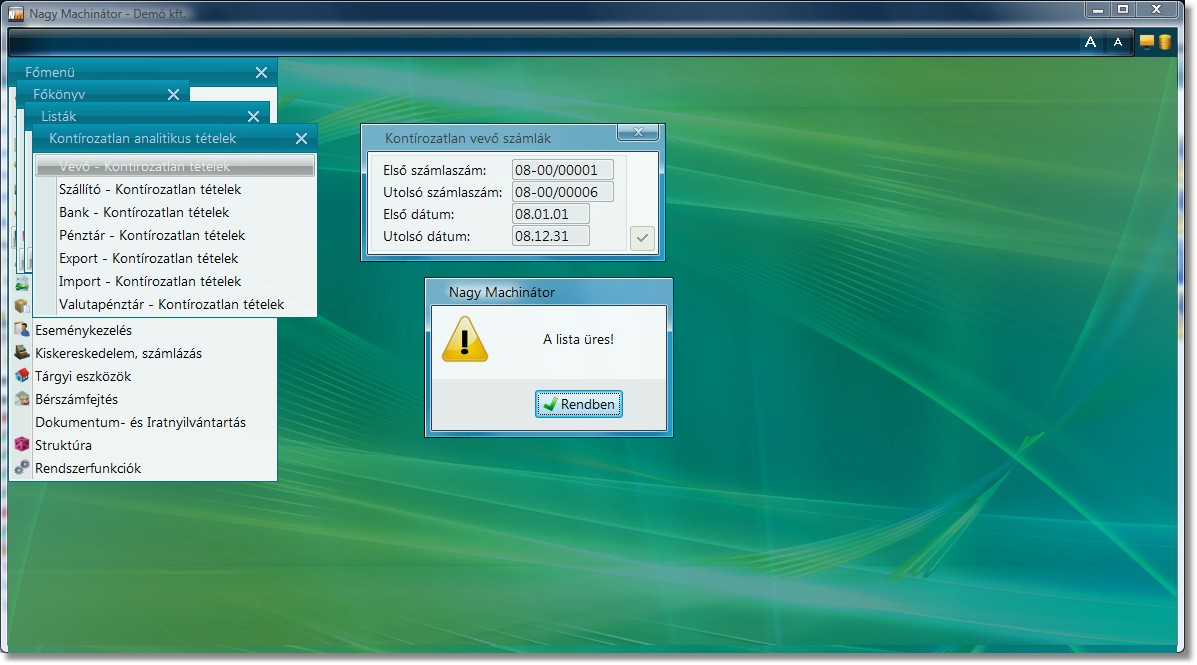Screen dimensions: 1197x665
Task: Click the yellow warning triangle icon
Action: pyautogui.click(x=465, y=338)
